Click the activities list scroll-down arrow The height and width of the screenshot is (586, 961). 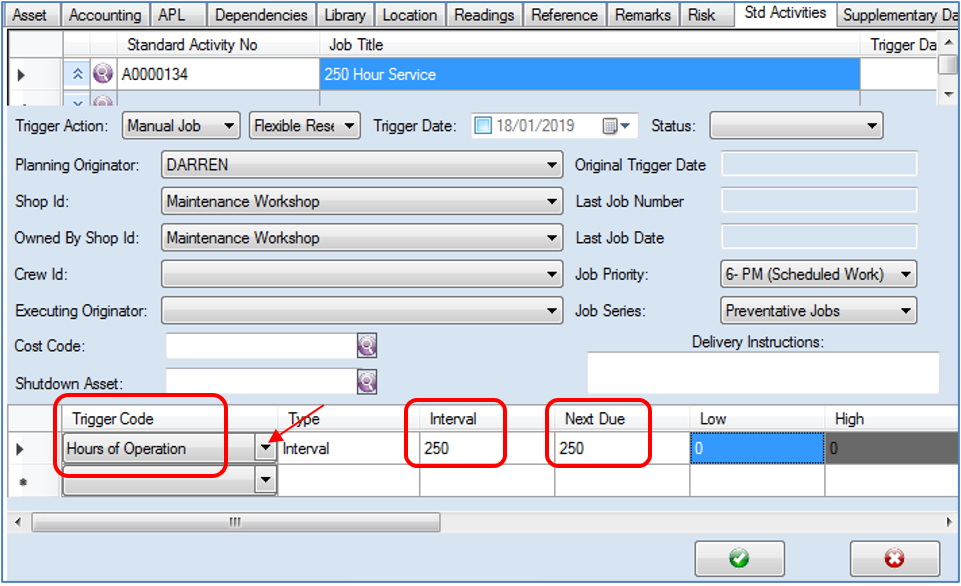tap(949, 94)
